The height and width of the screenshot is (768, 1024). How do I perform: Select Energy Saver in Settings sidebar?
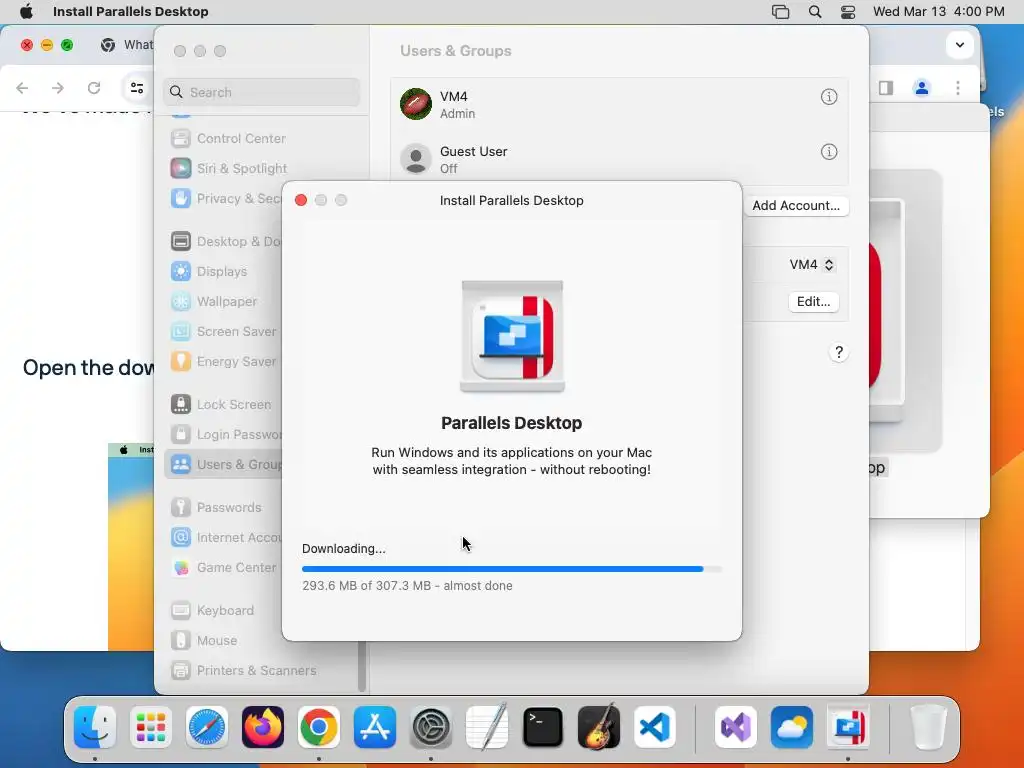point(224,362)
